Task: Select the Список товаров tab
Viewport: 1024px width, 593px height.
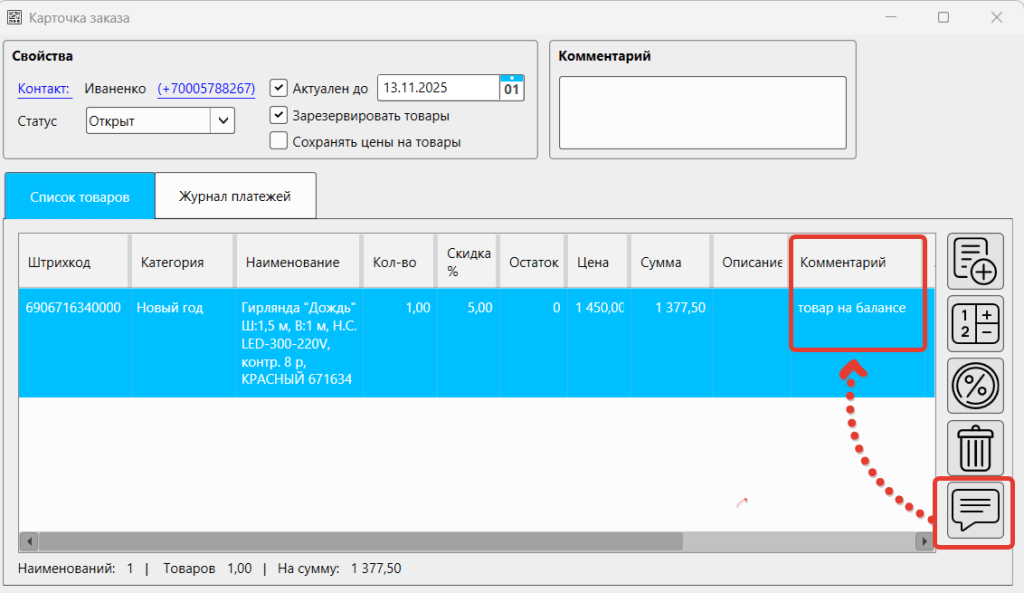Action: (80, 196)
